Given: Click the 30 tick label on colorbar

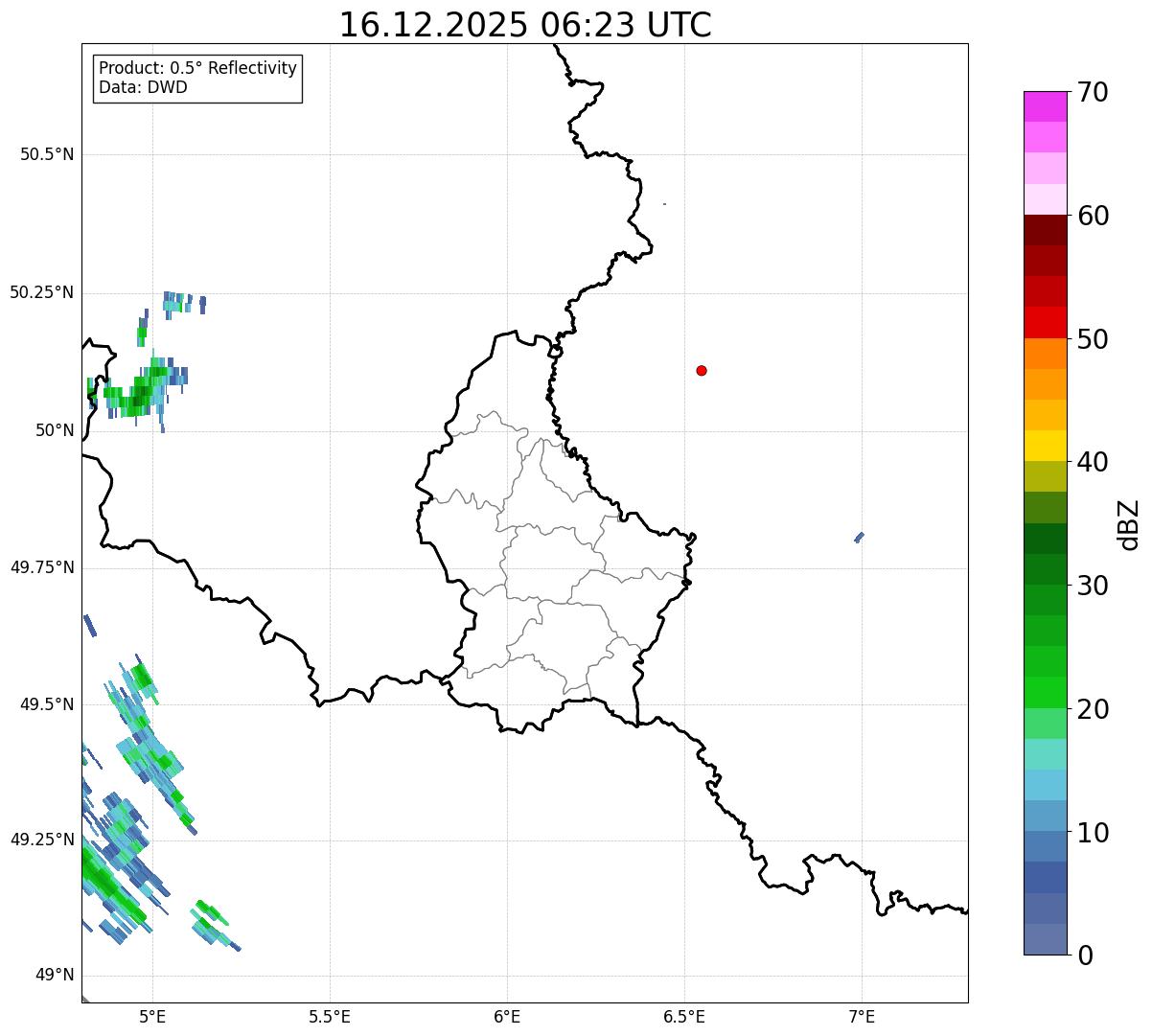Looking at the screenshot, I should (x=1093, y=586).
